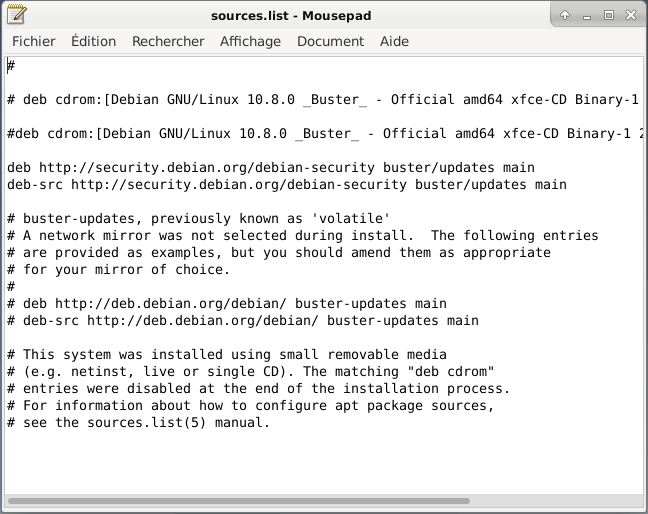The image size is (648, 514).
Task: Click '# This system was installed' line
Action: pyautogui.click(x=227, y=354)
